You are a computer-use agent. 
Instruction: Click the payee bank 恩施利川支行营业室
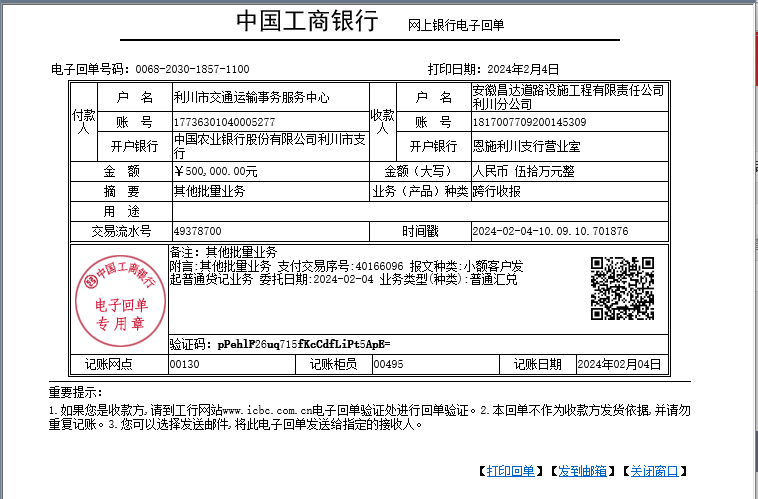coord(526,146)
